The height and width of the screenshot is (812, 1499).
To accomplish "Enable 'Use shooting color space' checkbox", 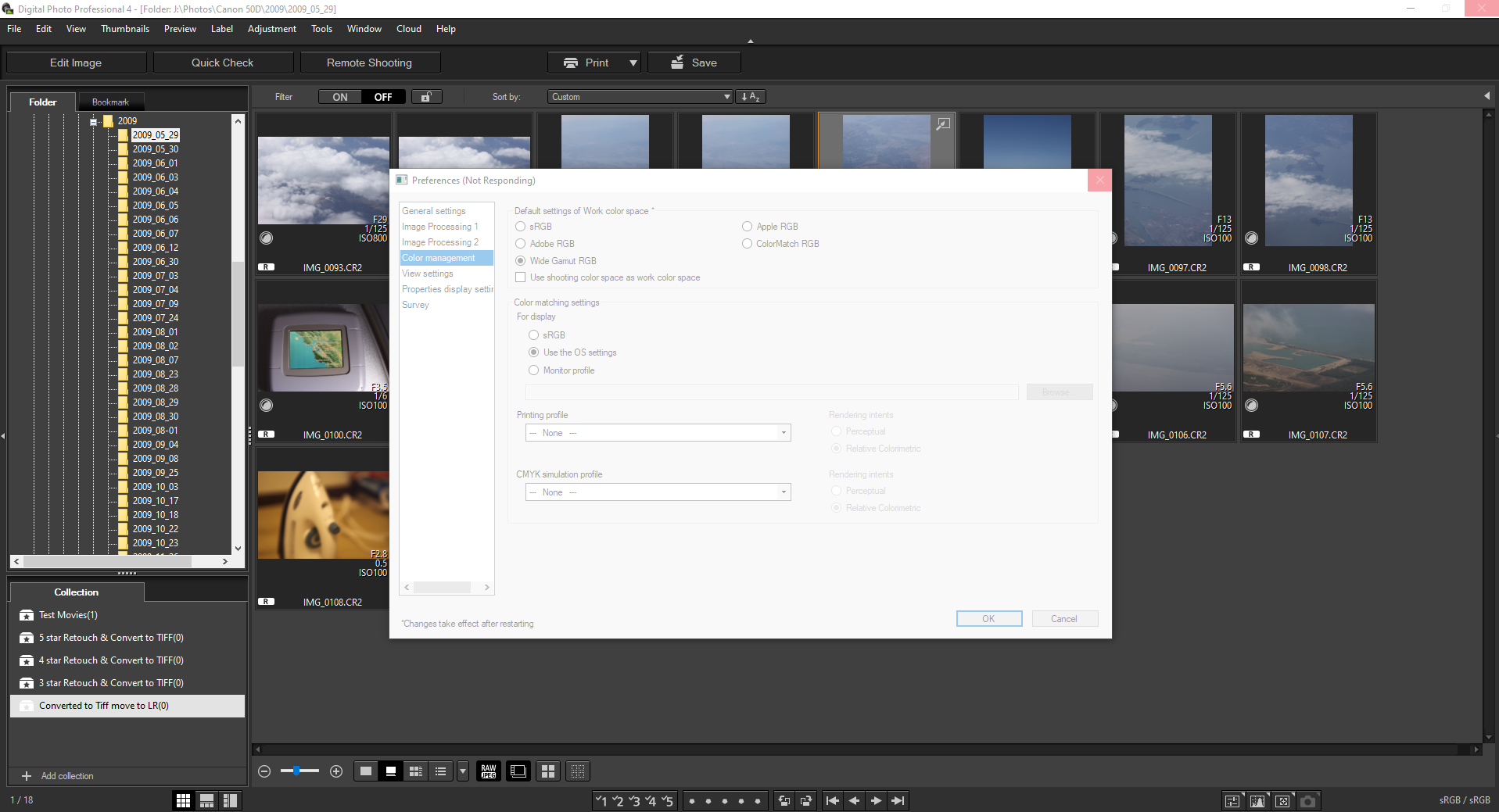I will 521,277.
